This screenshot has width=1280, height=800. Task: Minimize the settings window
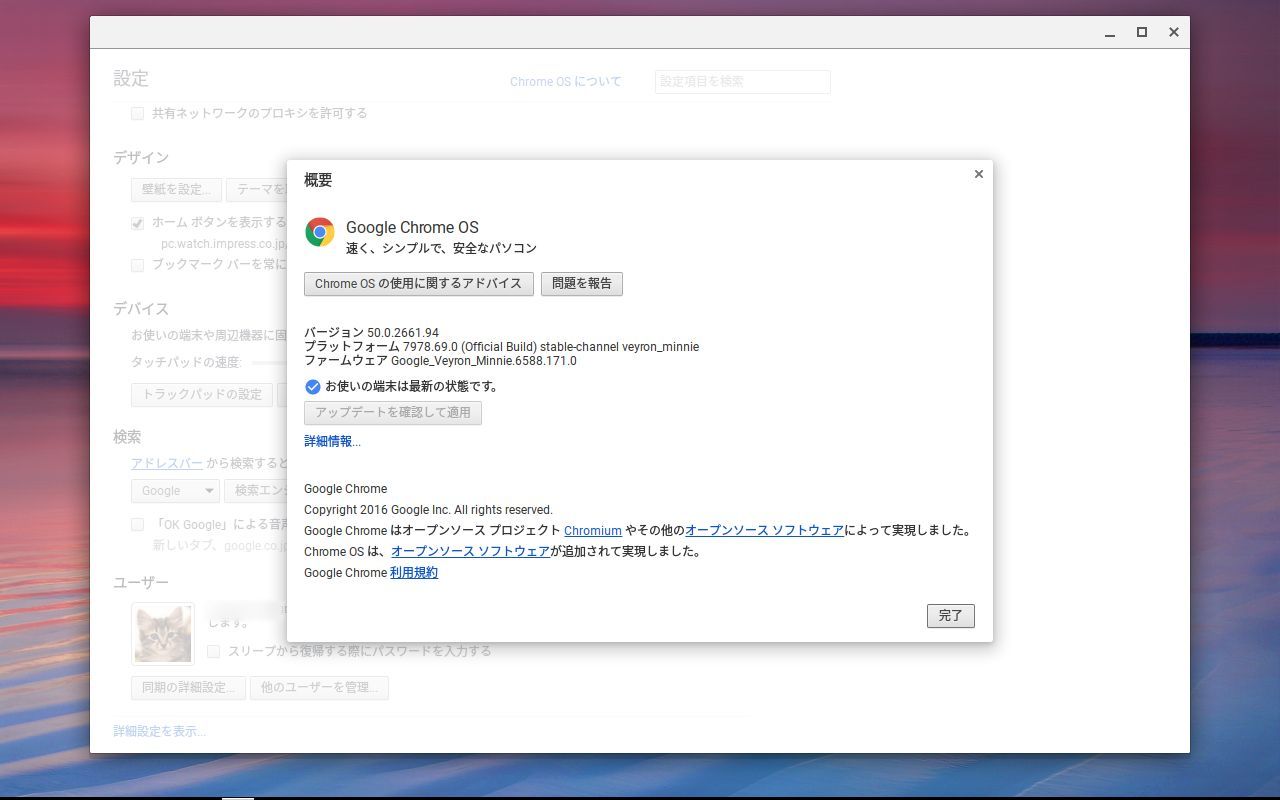tap(1110, 33)
